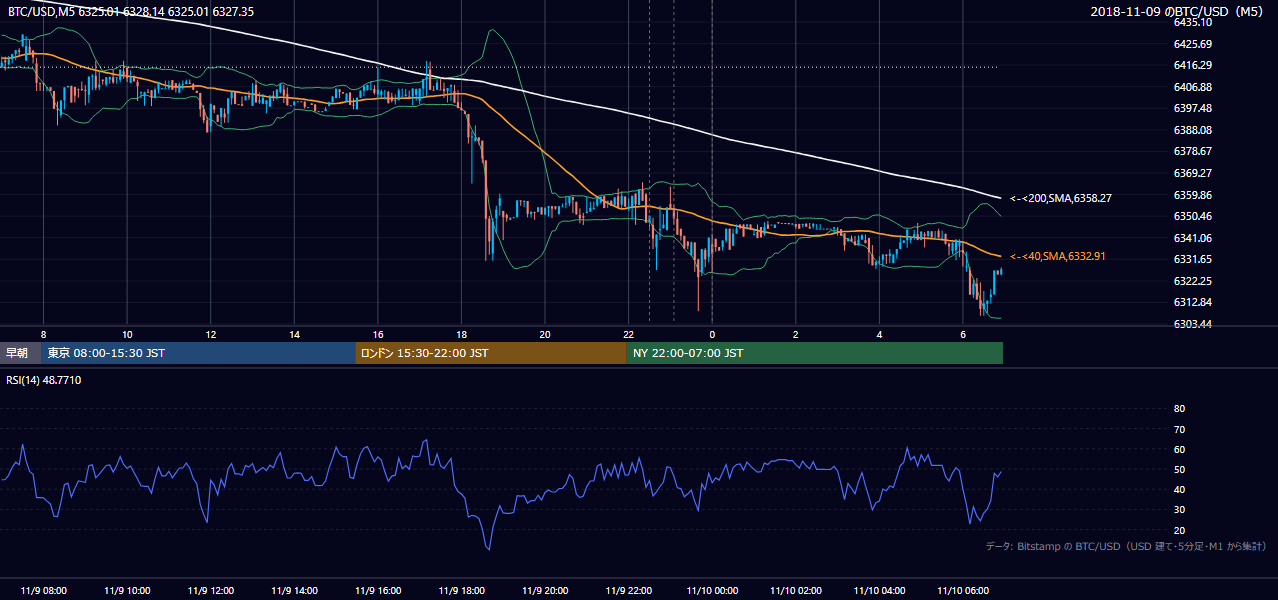Viewport: 1278px width, 600px height.
Task: Click price axis value 6416.29
Action: [1193, 65]
